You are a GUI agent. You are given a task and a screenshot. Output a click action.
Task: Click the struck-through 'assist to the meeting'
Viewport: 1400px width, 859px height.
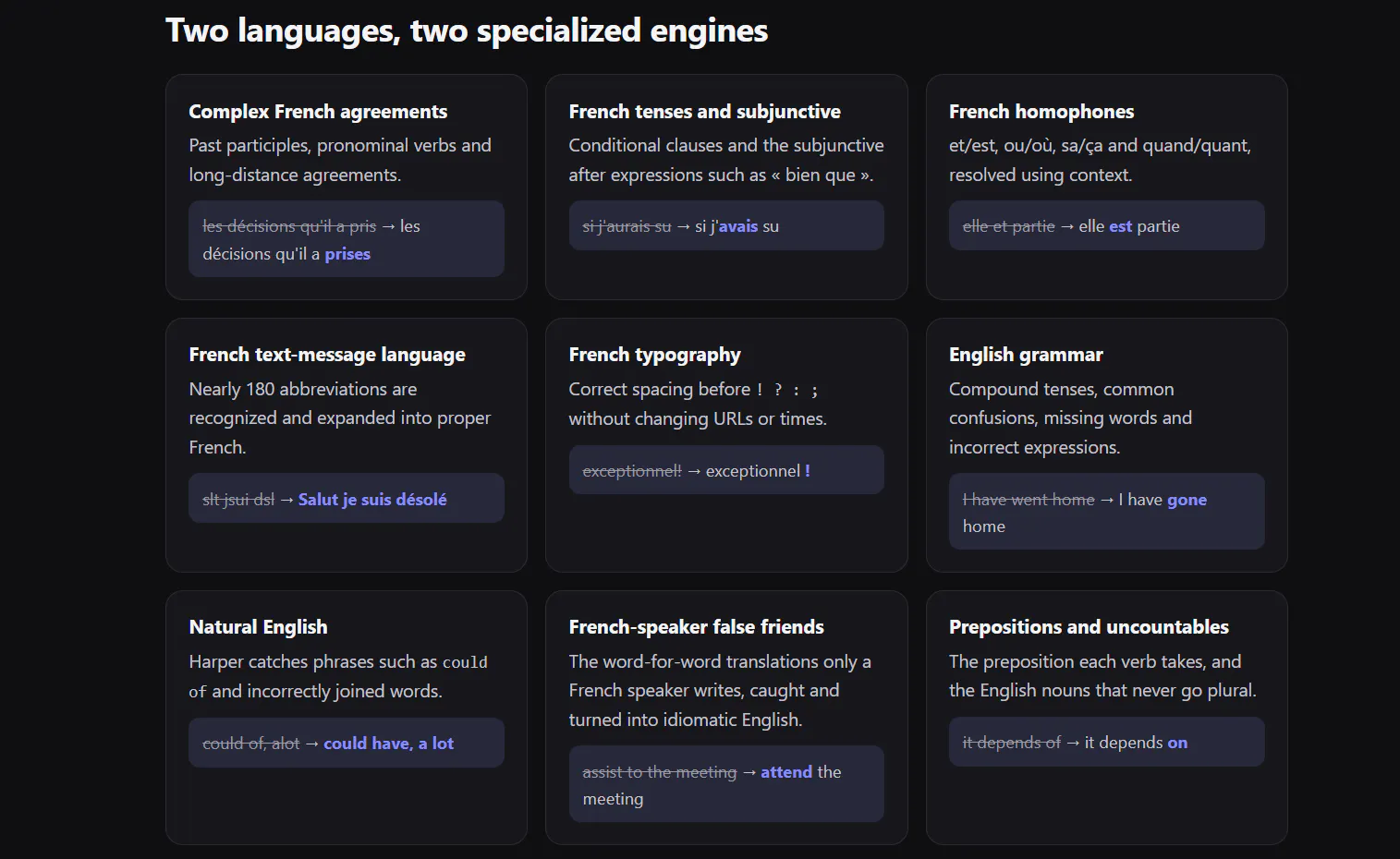660,772
